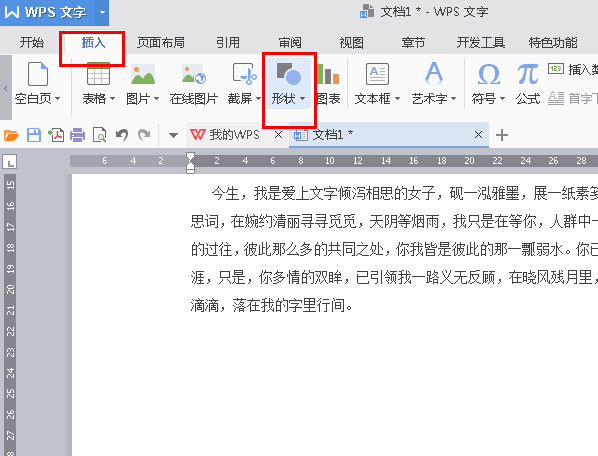
Task: Click the 形状 shapes icon
Action: [289, 74]
